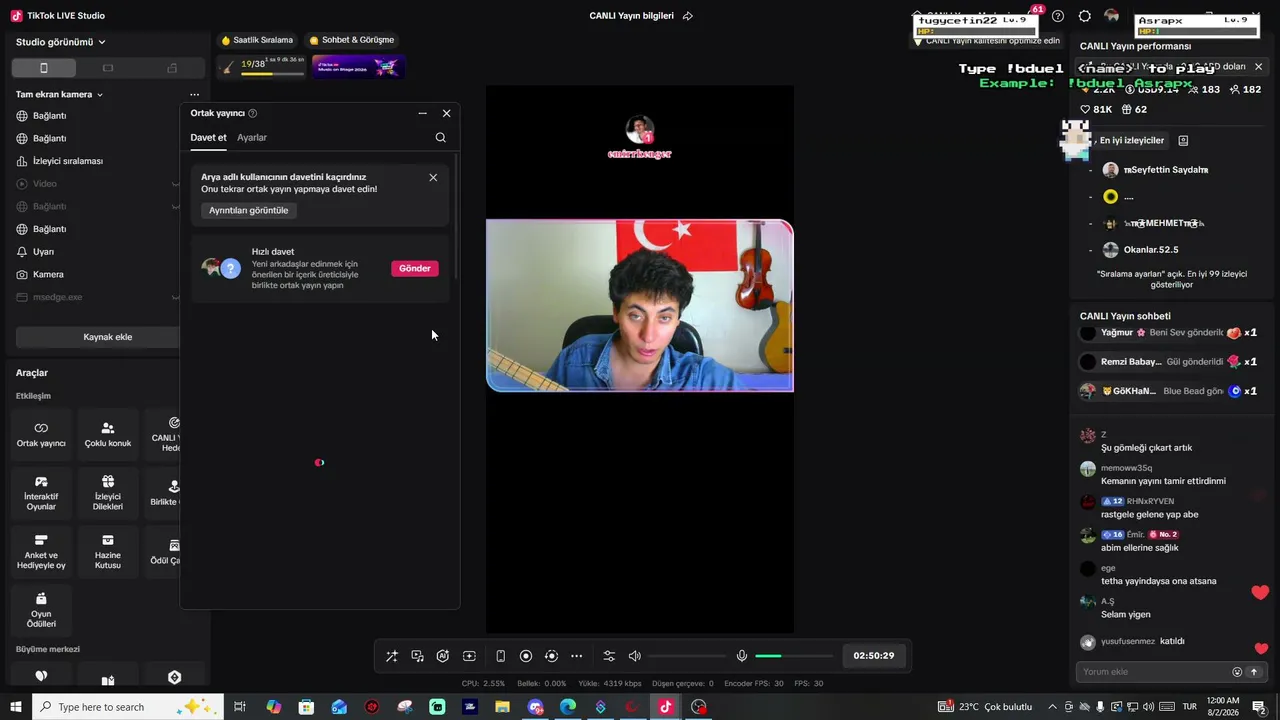The width and height of the screenshot is (1280, 720).
Task: Open the Music on Stage promo banner
Action: [x=358, y=67]
